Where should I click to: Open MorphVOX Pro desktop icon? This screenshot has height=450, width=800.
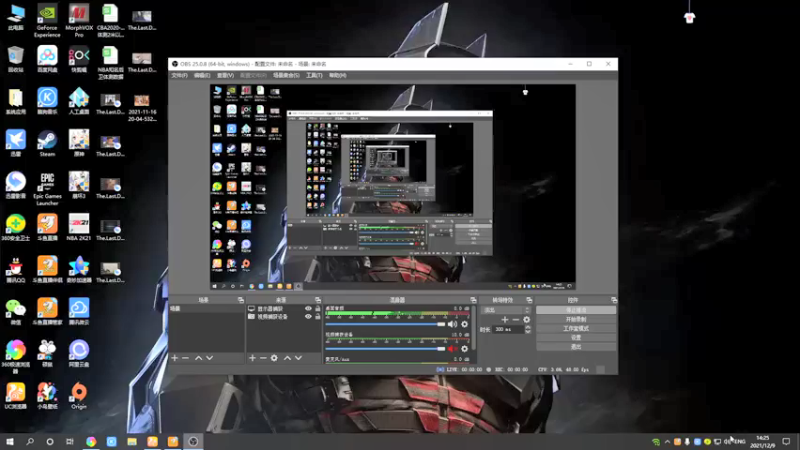79,21
